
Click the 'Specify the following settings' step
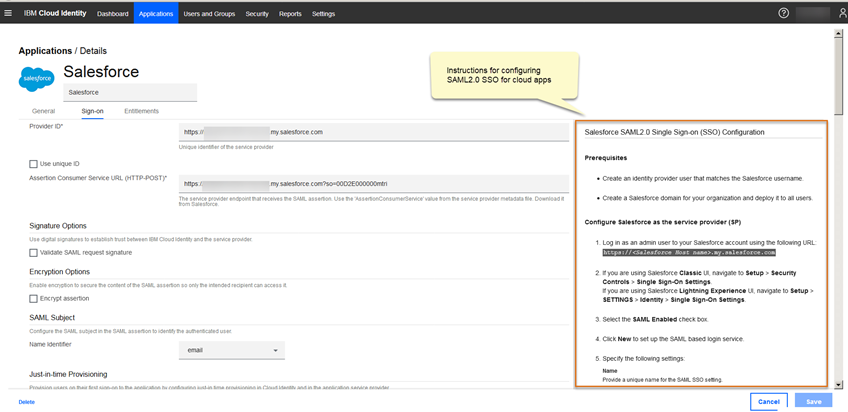(643, 358)
